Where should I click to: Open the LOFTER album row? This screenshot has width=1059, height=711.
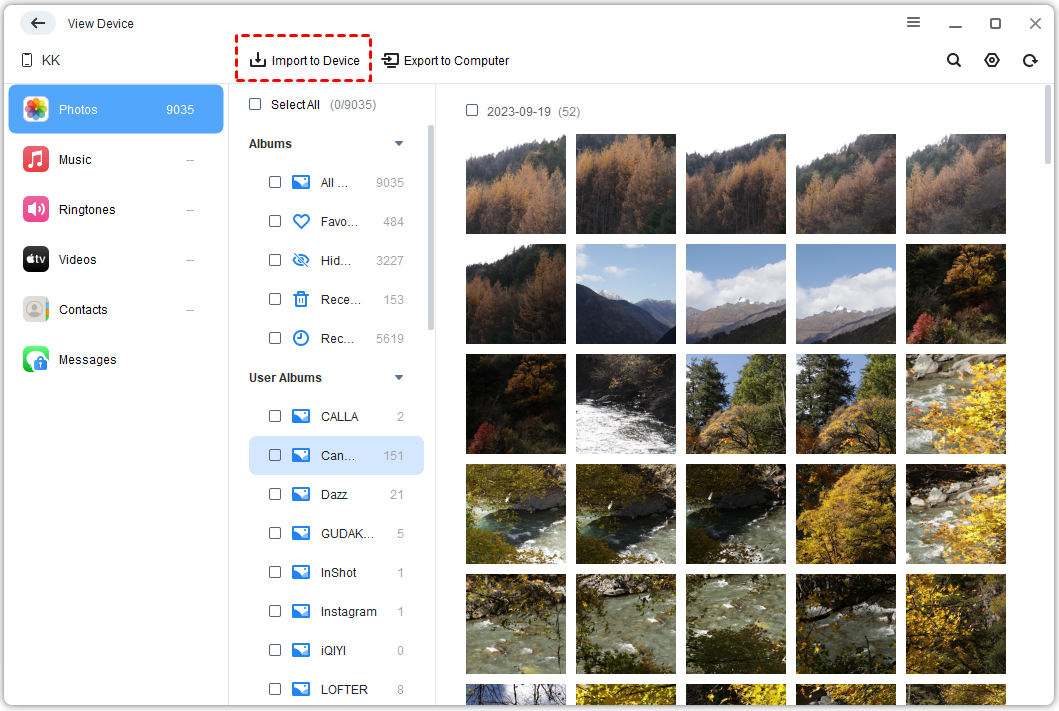point(336,689)
